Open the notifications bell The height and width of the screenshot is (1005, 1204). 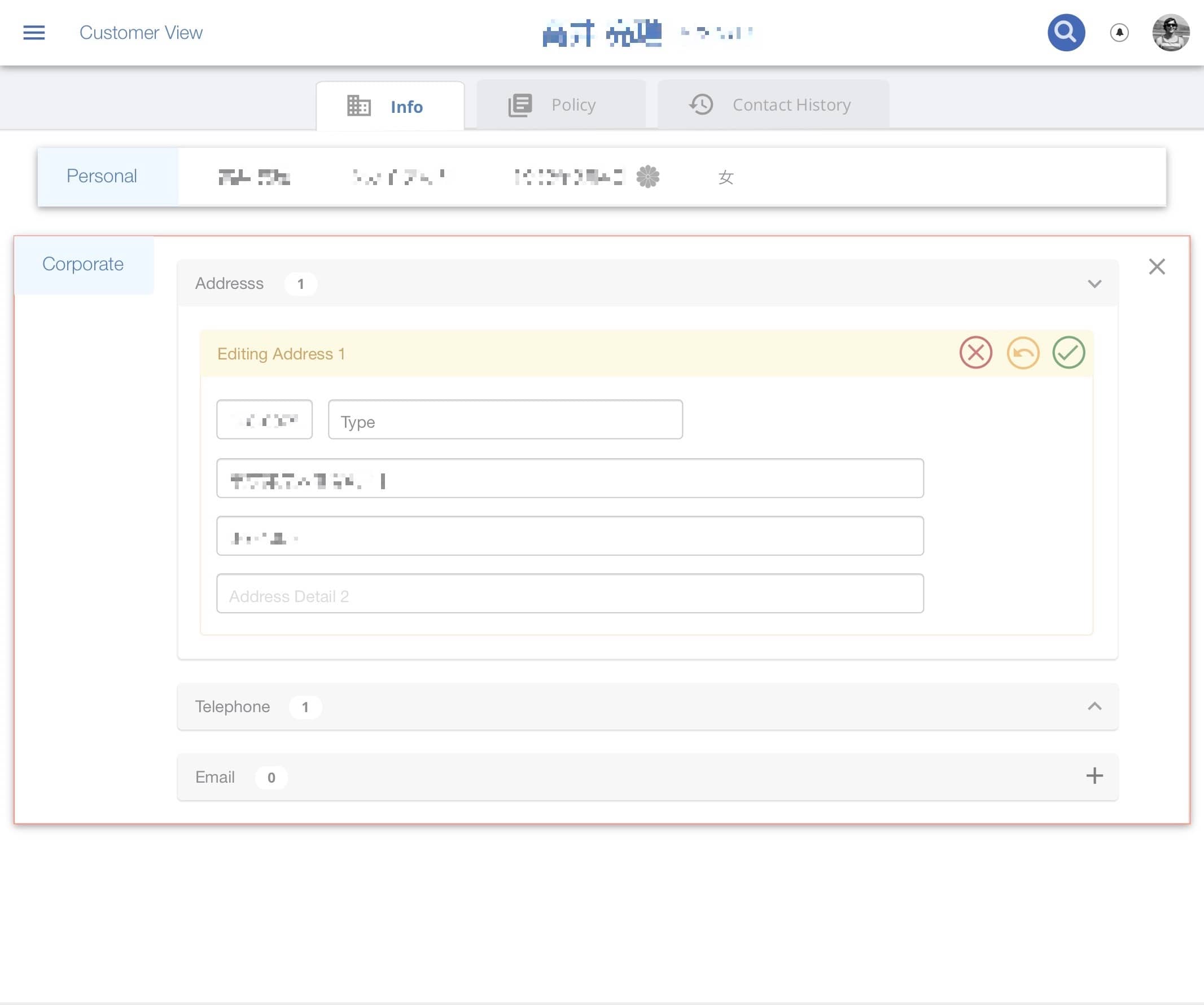(x=1119, y=33)
